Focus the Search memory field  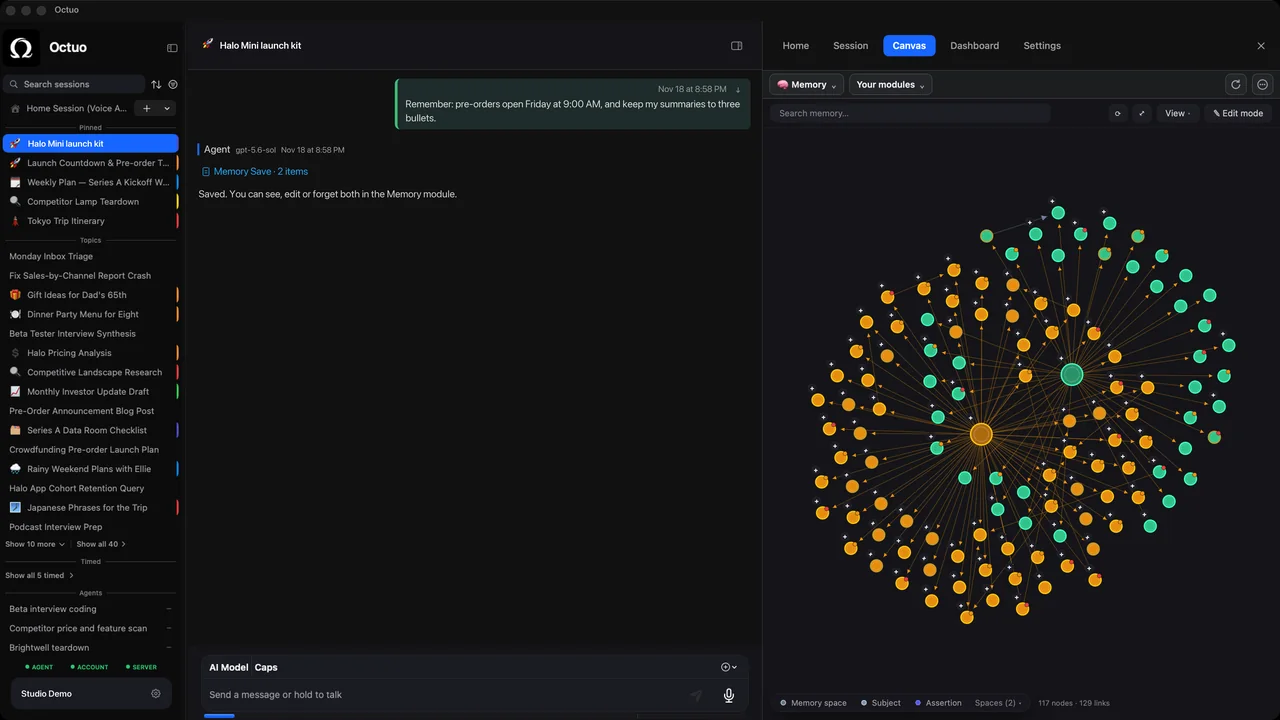tap(910, 113)
